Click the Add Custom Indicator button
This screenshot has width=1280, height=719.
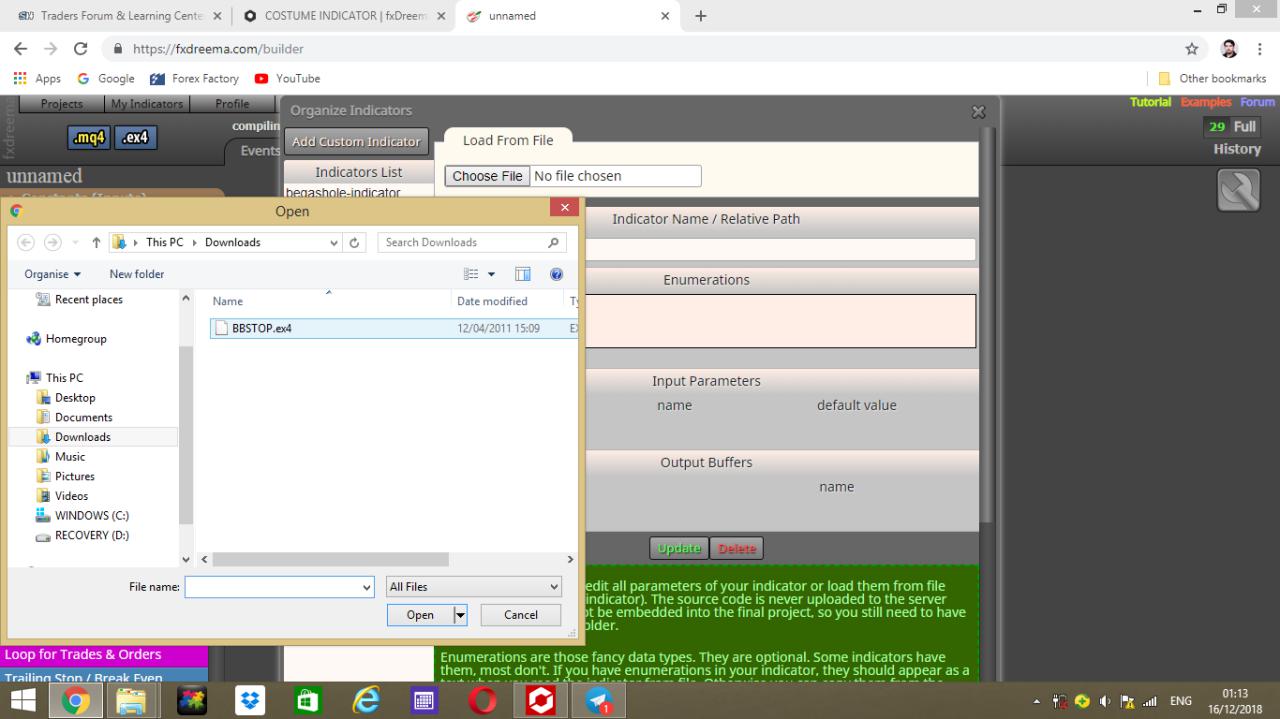(356, 142)
